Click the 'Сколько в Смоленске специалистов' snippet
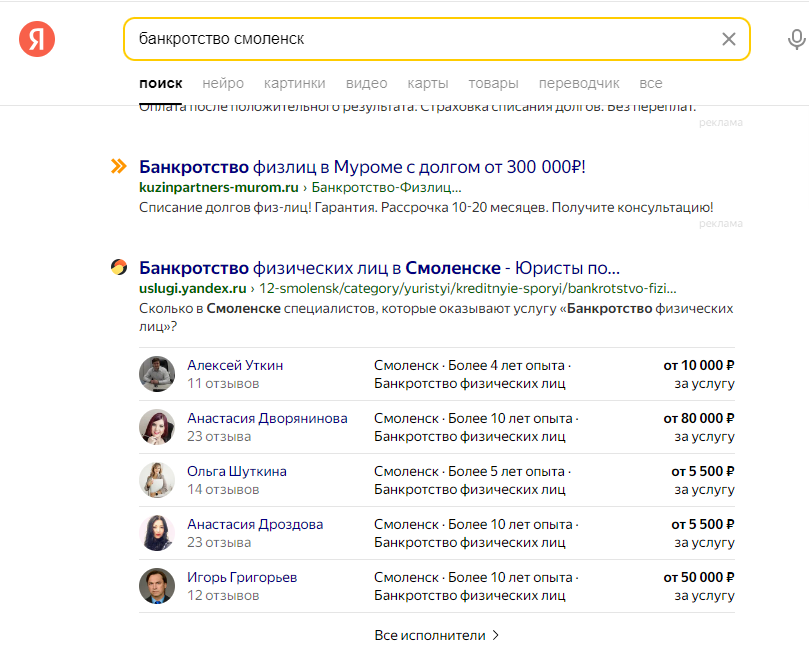This screenshot has height=665, width=809. click(x=436, y=317)
